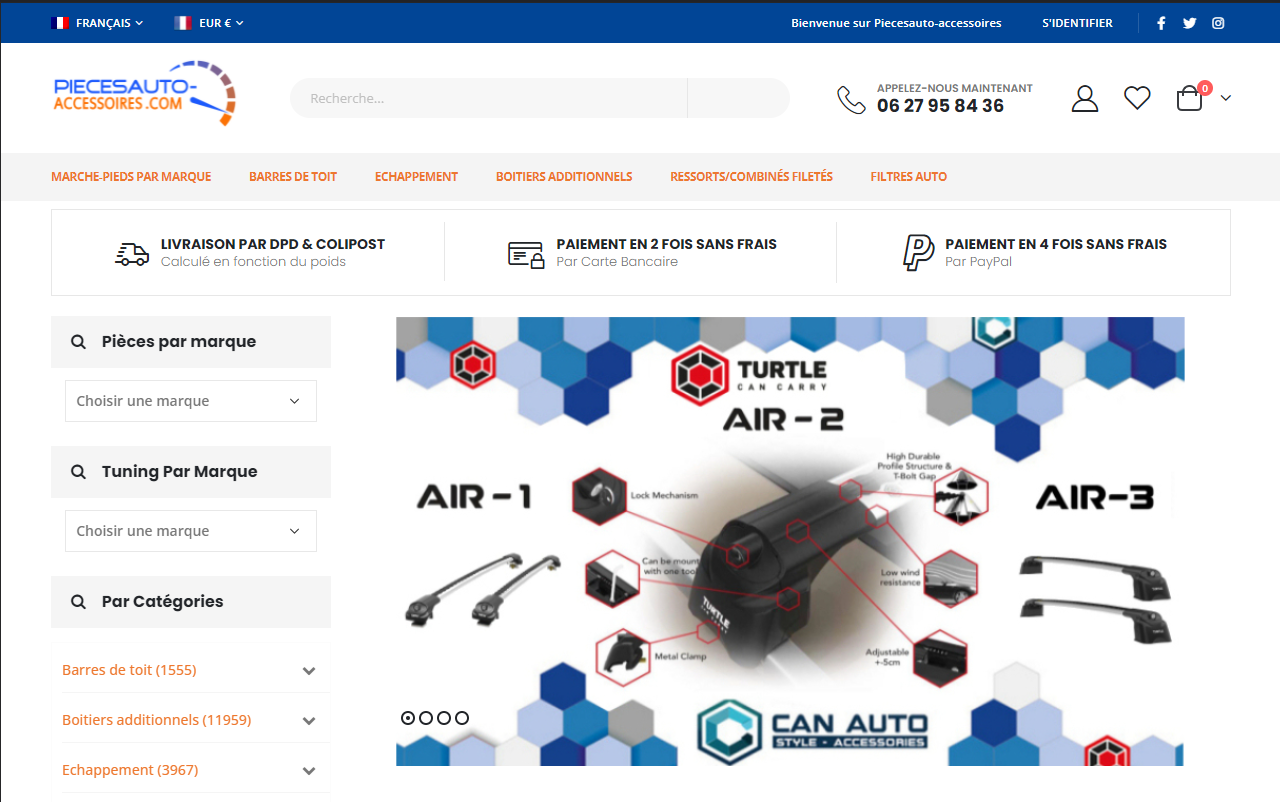Click the Piecesauto-accessoires.com logo
Viewport: 1280px width, 802px height.
[145, 93]
